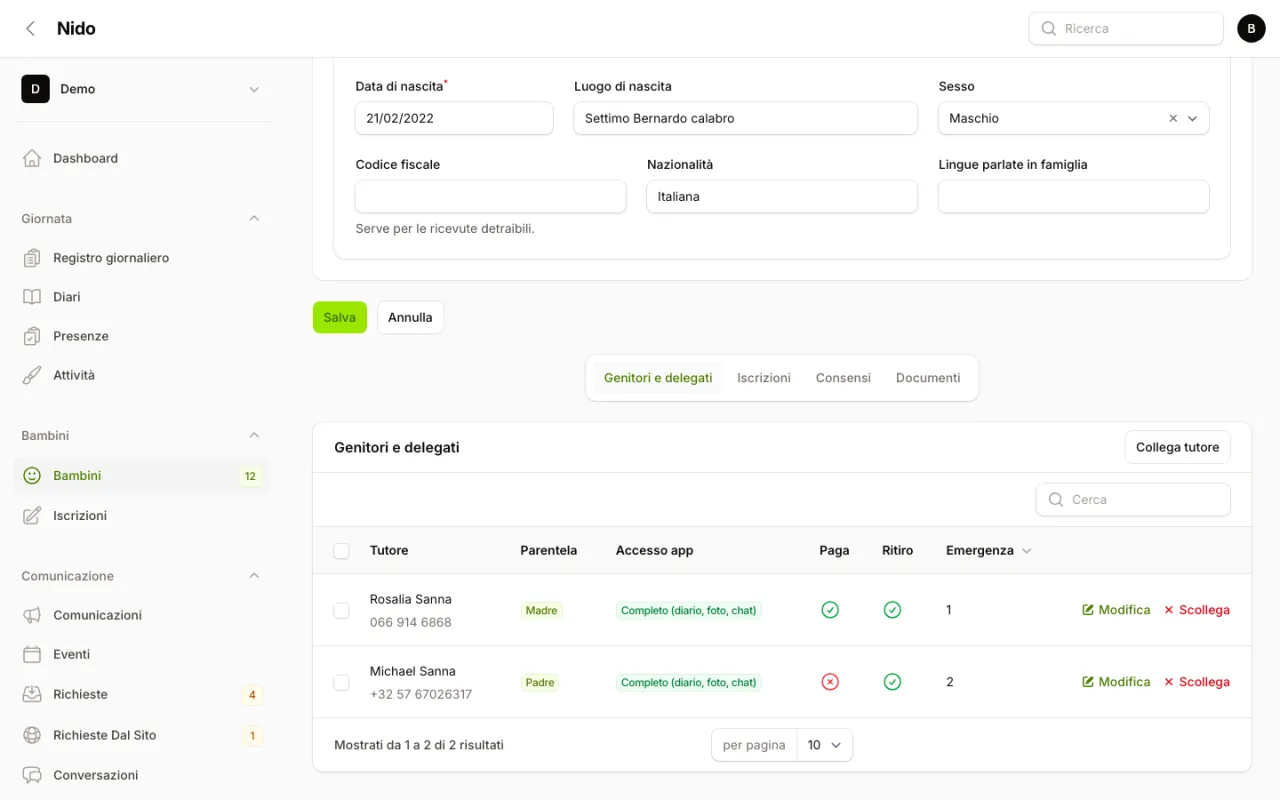Click the Diari book icon

click(32, 297)
